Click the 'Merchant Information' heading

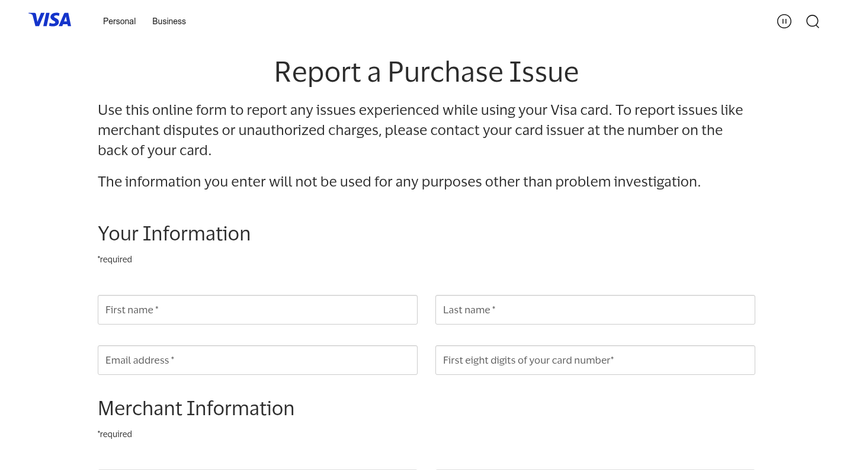196,408
